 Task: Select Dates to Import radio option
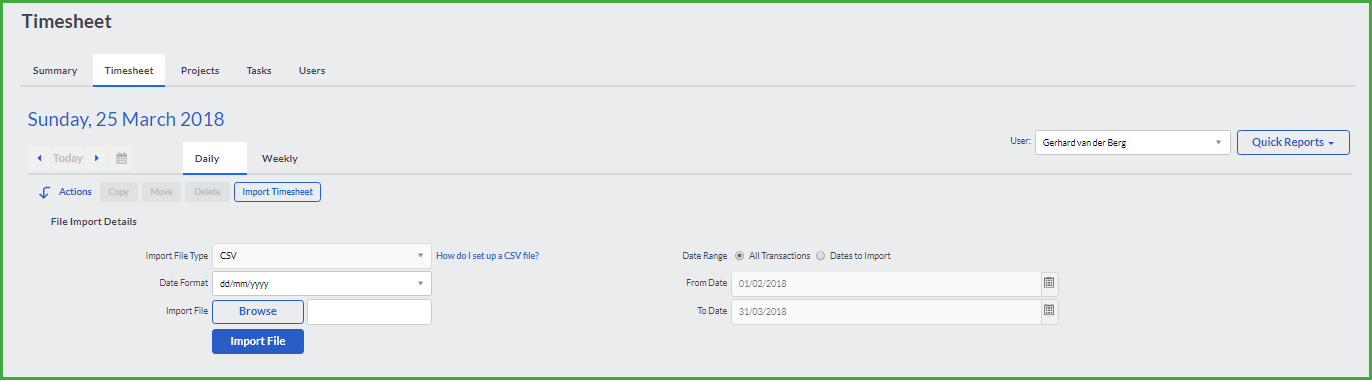(821, 256)
